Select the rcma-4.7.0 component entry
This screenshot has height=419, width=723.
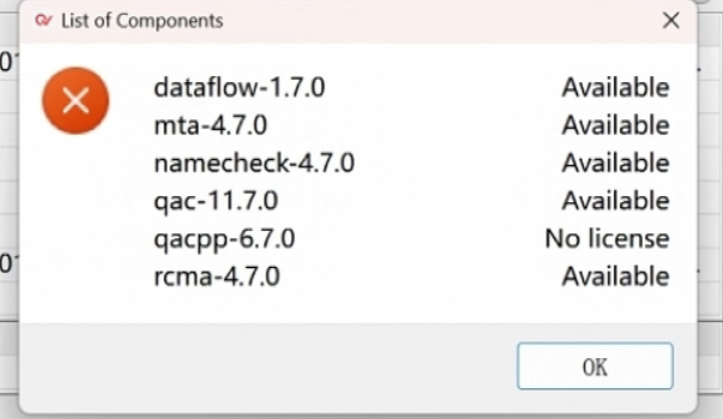click(216, 276)
